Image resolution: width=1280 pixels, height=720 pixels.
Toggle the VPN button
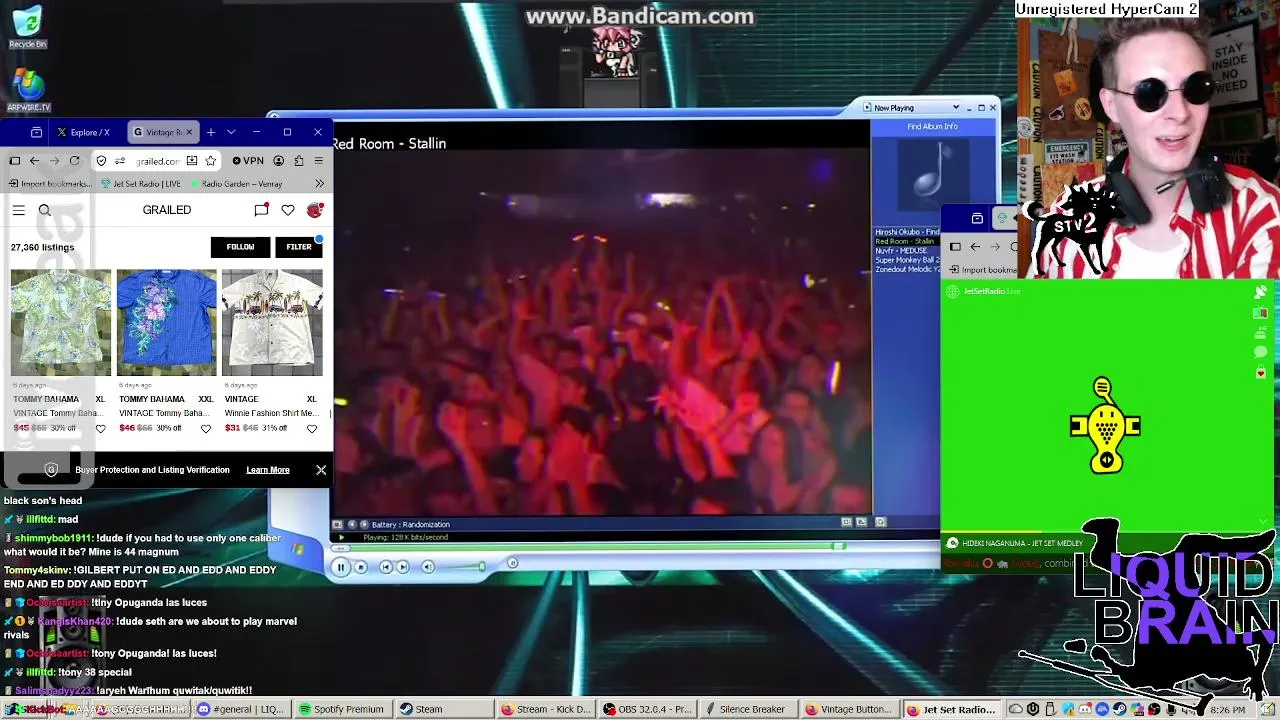coord(248,160)
